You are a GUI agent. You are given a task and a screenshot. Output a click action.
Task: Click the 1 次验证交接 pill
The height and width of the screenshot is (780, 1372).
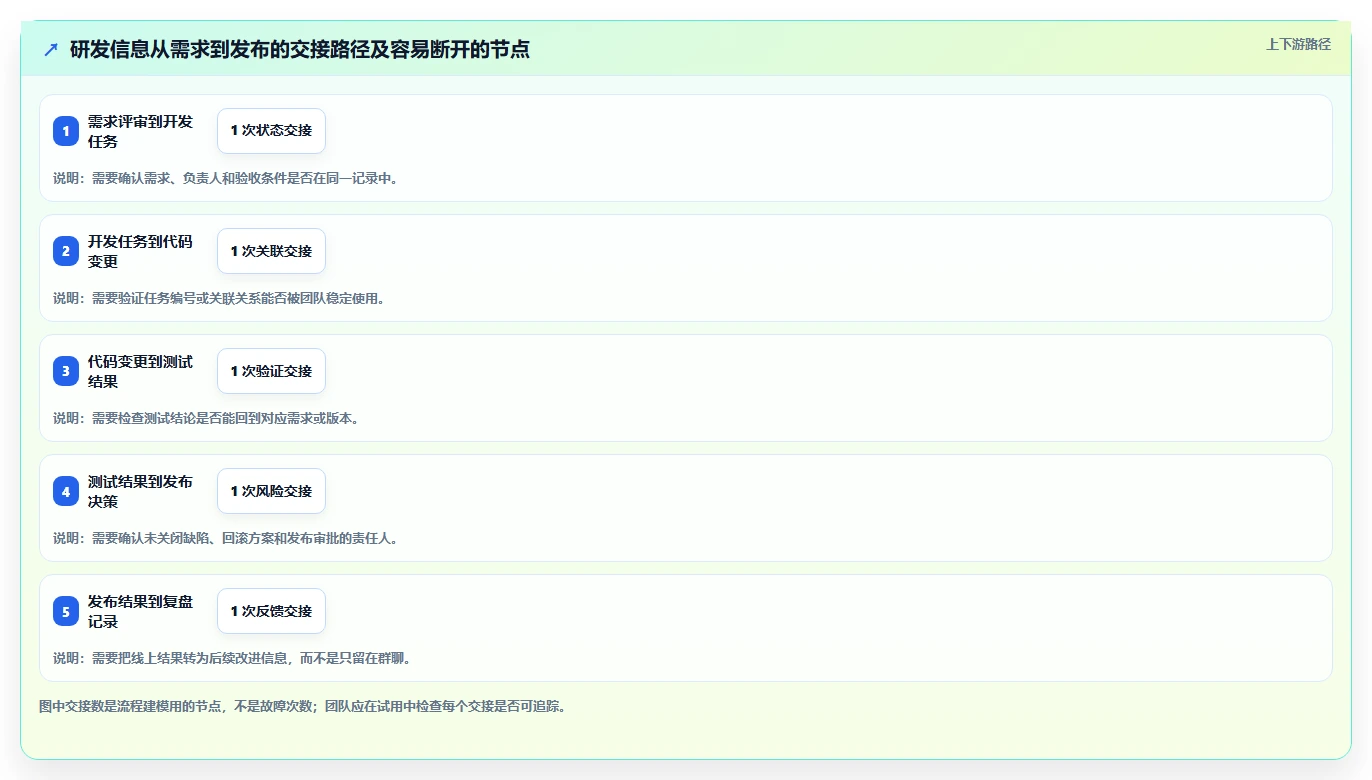(271, 371)
